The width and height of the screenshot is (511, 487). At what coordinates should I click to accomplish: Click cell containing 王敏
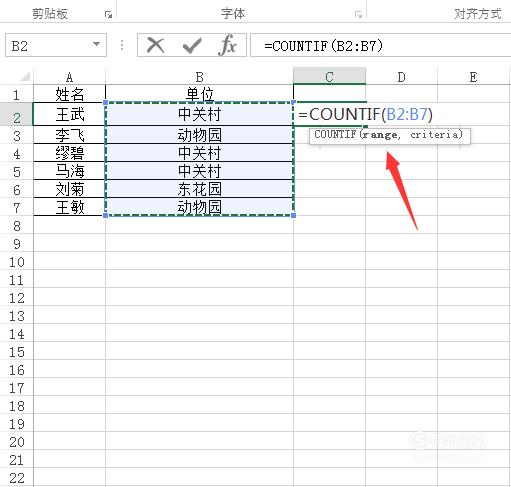[x=69, y=207]
